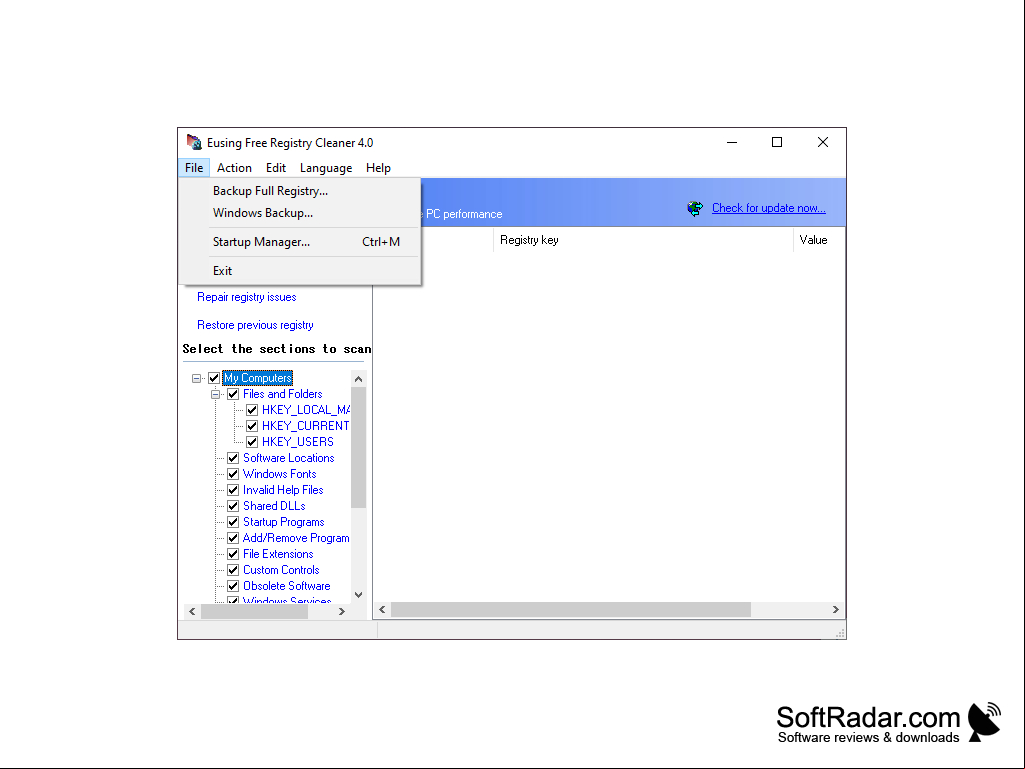Viewport: 1025px width, 769px height.
Task: Maximize the Registry Cleaner window
Action: point(777,143)
